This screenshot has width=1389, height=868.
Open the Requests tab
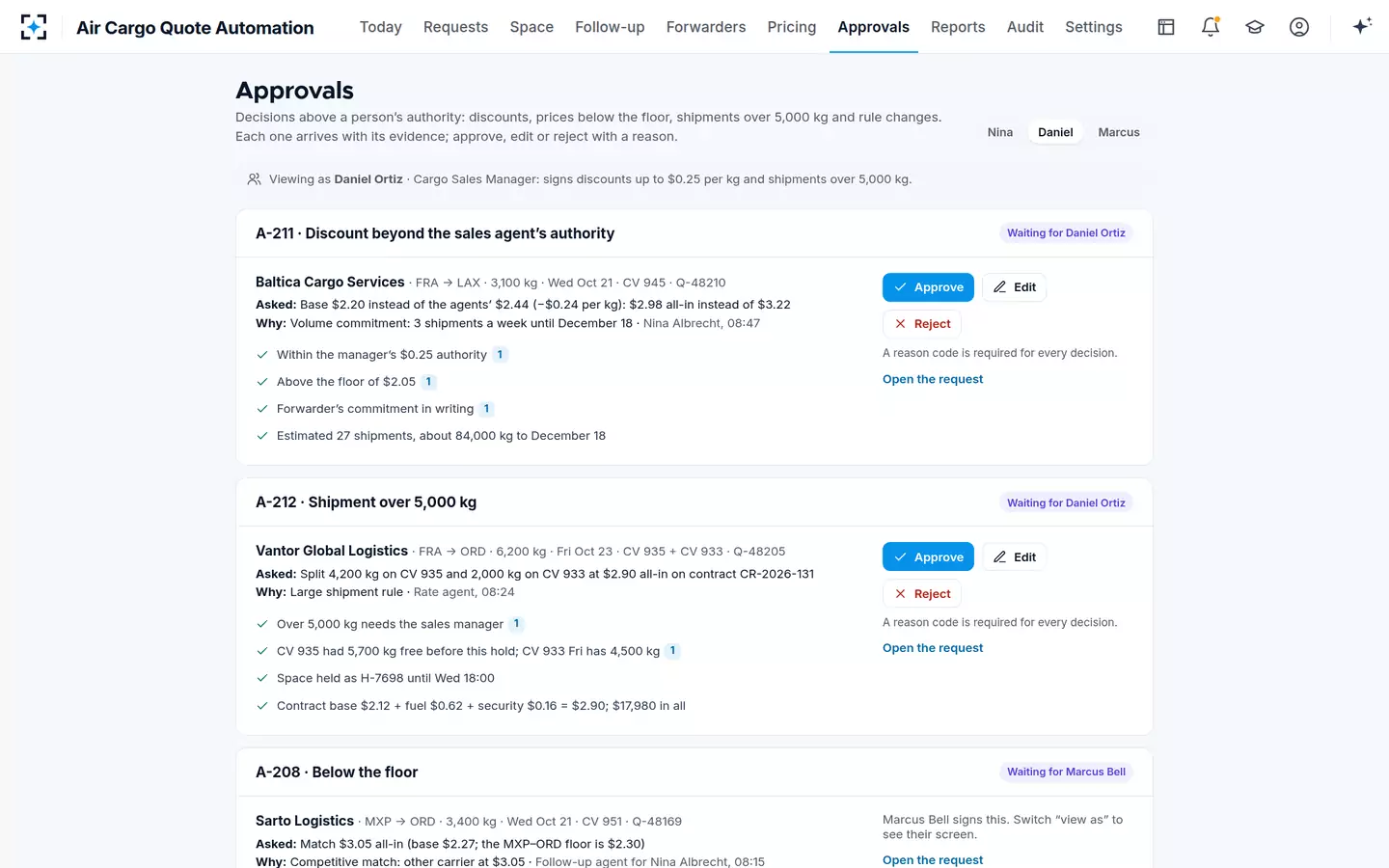(x=456, y=27)
